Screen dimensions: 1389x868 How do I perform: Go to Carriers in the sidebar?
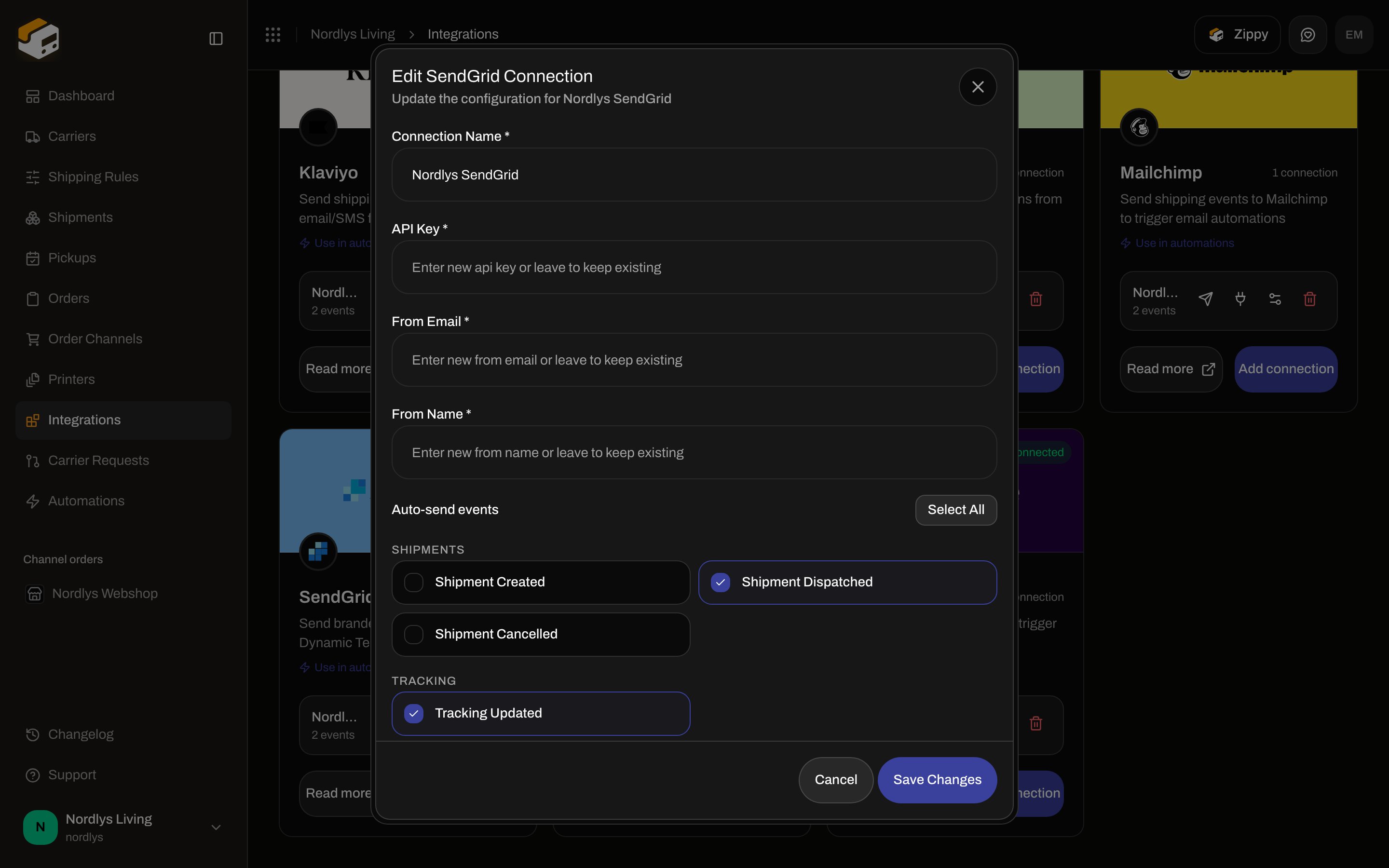pyautogui.click(x=123, y=136)
